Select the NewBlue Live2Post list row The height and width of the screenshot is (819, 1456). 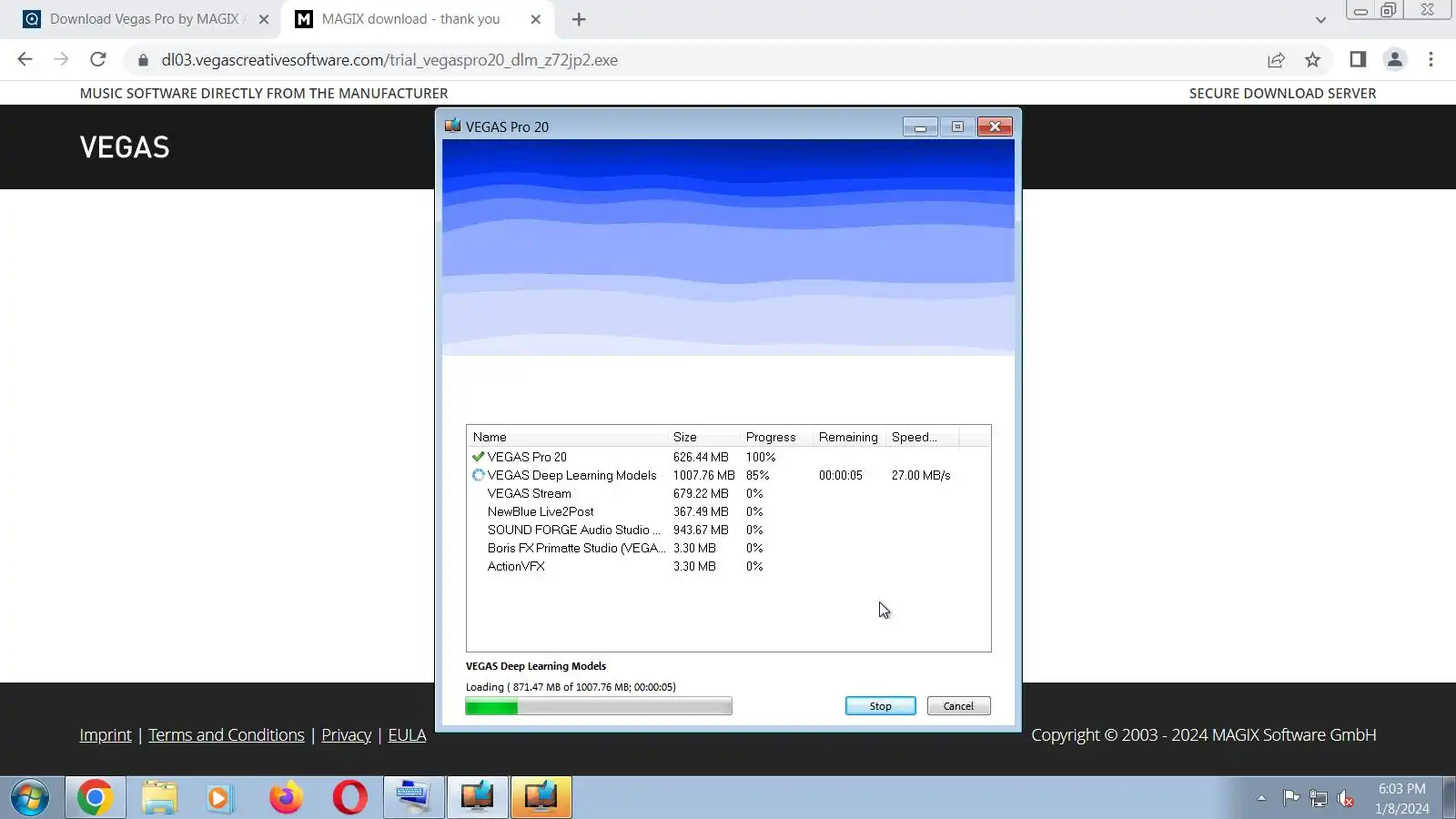pyautogui.click(x=728, y=511)
